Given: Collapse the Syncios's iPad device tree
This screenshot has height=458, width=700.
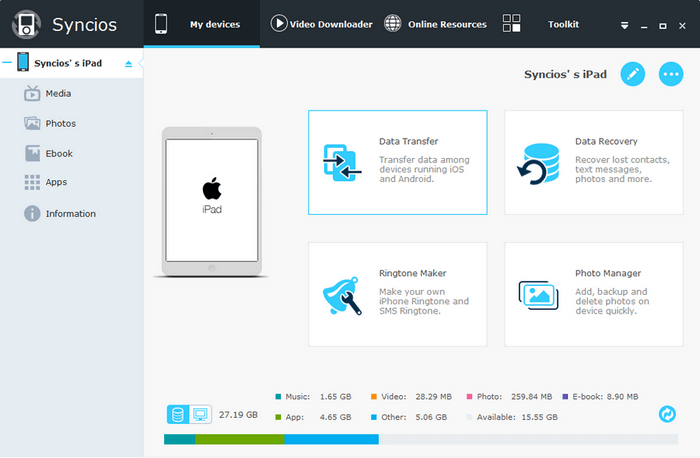Looking at the screenshot, I should pos(128,64).
